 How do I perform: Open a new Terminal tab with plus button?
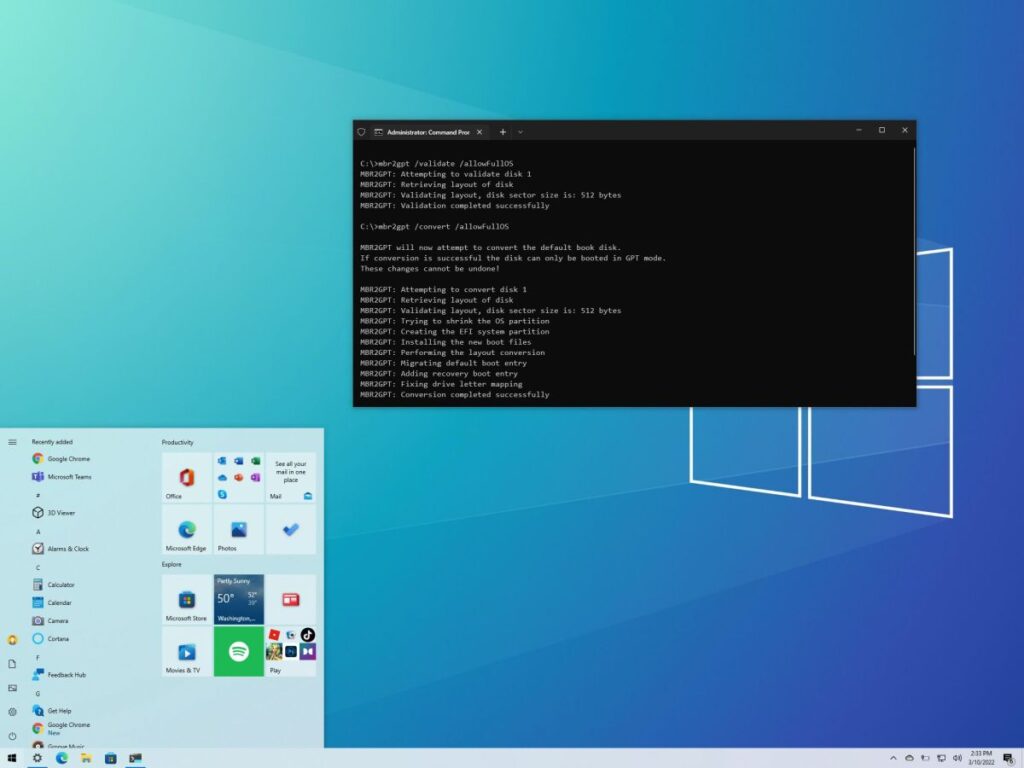[x=503, y=131]
